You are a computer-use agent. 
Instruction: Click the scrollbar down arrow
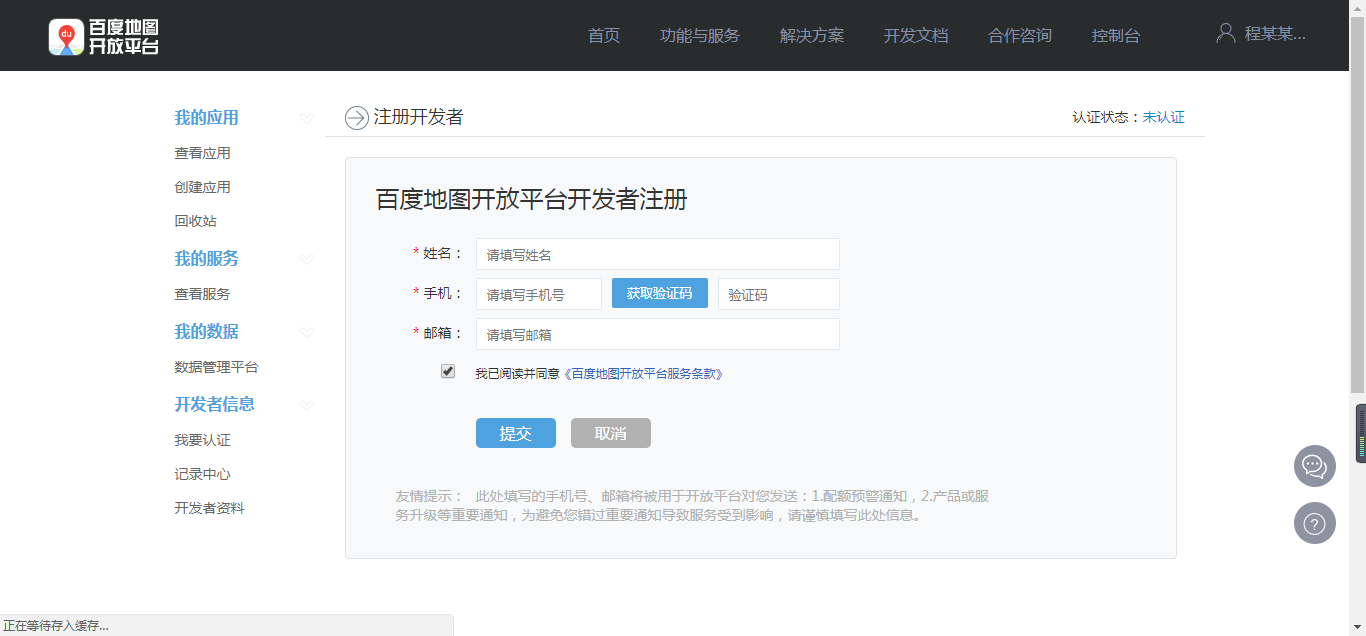(1357, 628)
